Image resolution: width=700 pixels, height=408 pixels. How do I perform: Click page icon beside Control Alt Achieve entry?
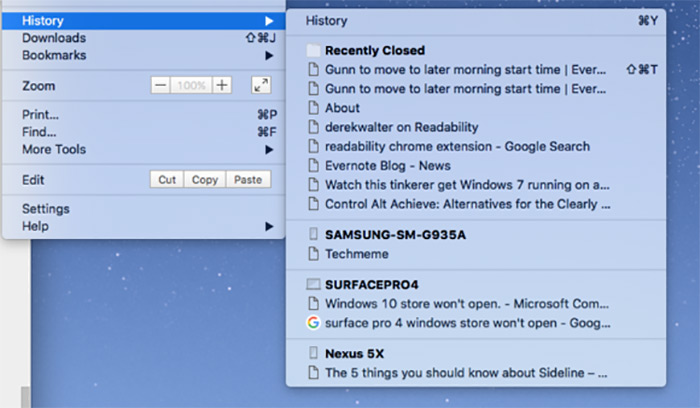[313, 204]
